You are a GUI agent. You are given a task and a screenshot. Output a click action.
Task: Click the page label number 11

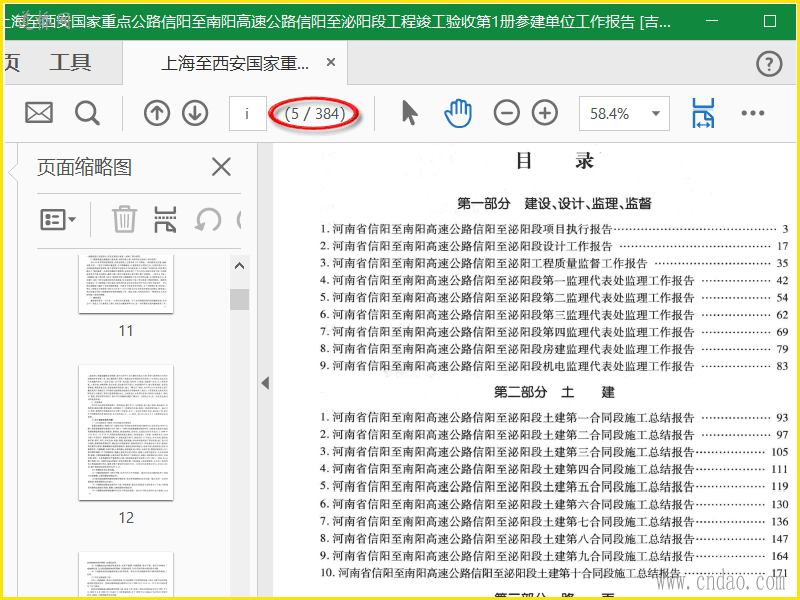tap(126, 331)
